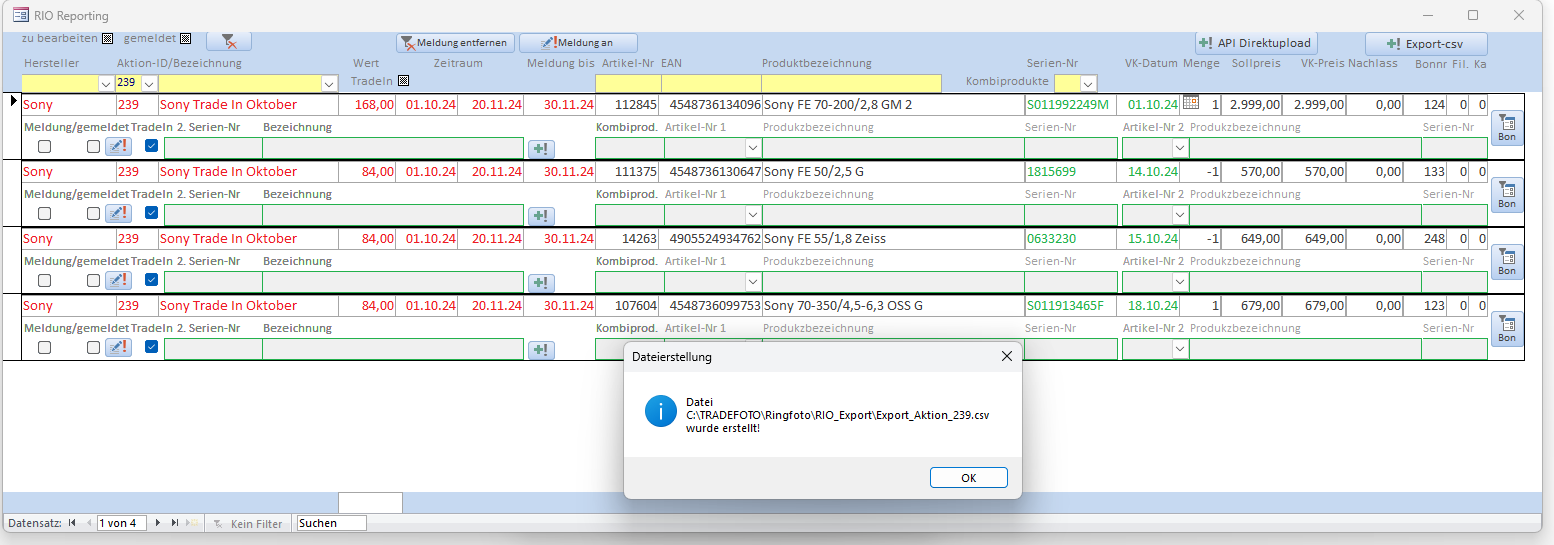This screenshot has height=545, width=1554.
Task: Click the RIO Reporting window app icon
Action: tap(20, 15)
